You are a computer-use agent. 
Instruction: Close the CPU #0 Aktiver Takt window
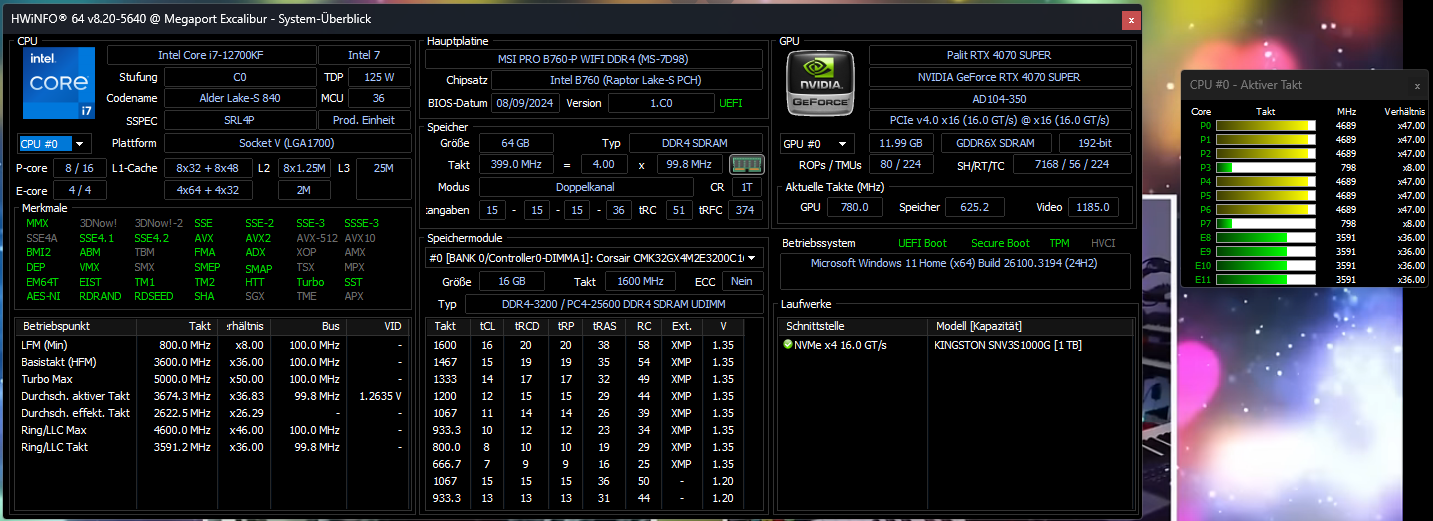pyautogui.click(x=1416, y=86)
